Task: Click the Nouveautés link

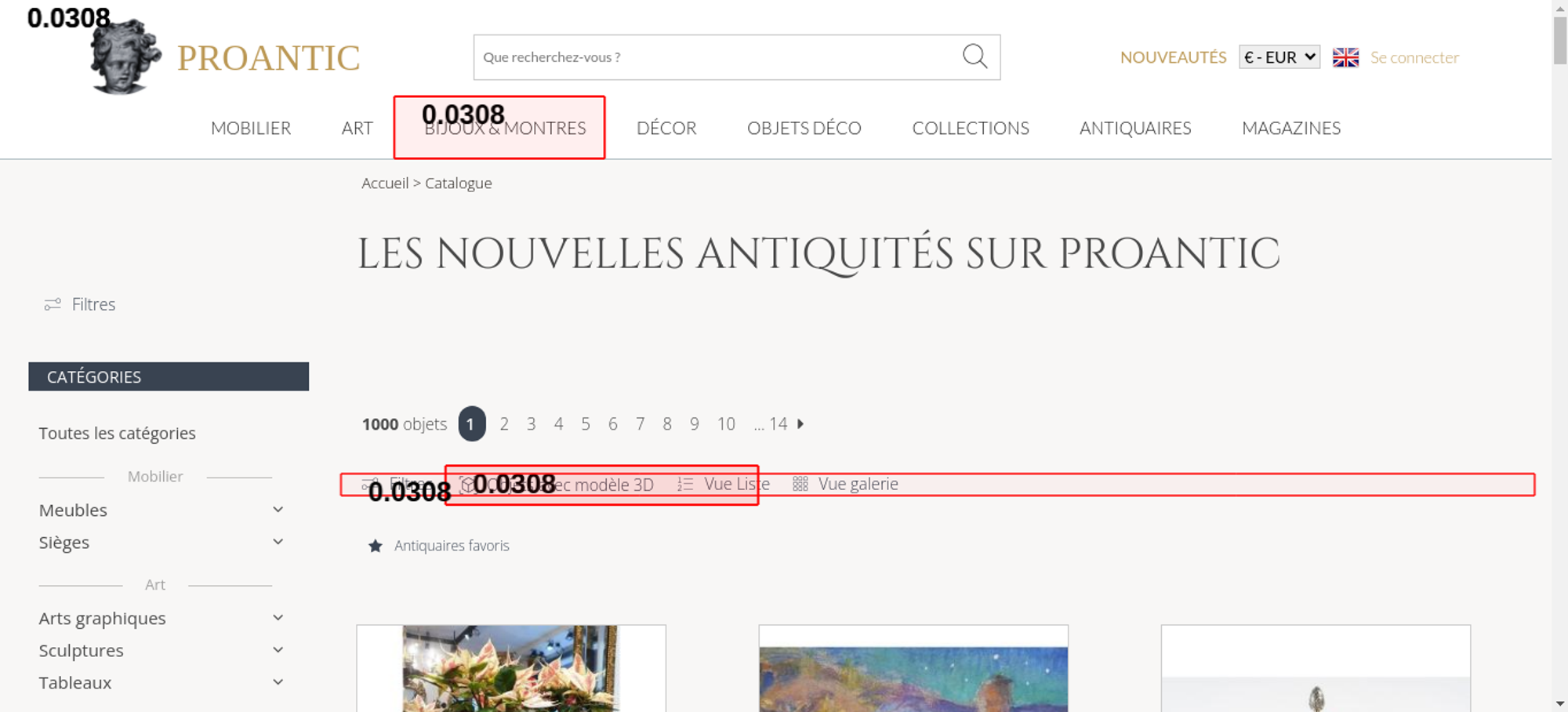Action: pos(1173,57)
